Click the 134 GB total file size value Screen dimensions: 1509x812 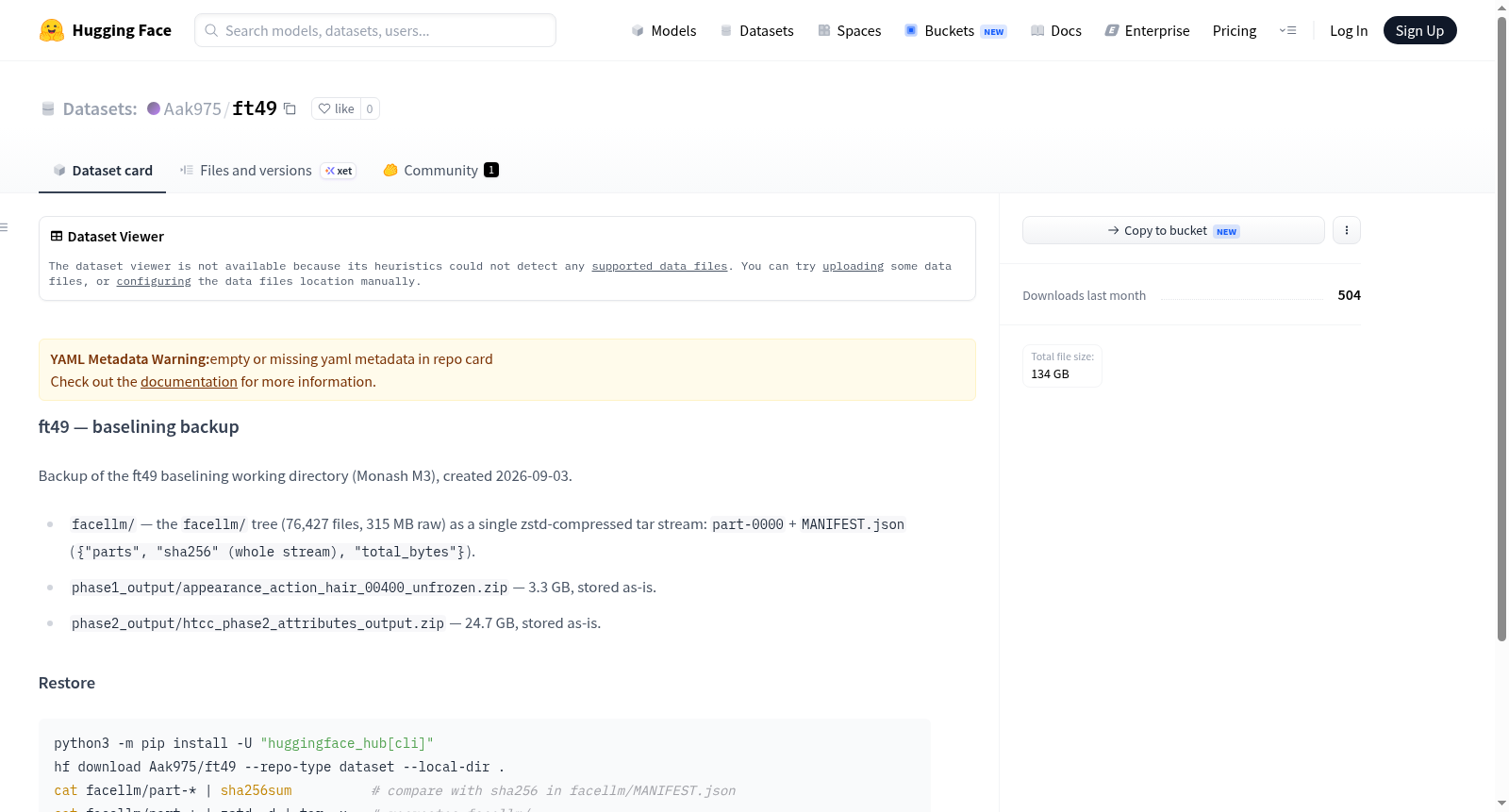click(1050, 374)
